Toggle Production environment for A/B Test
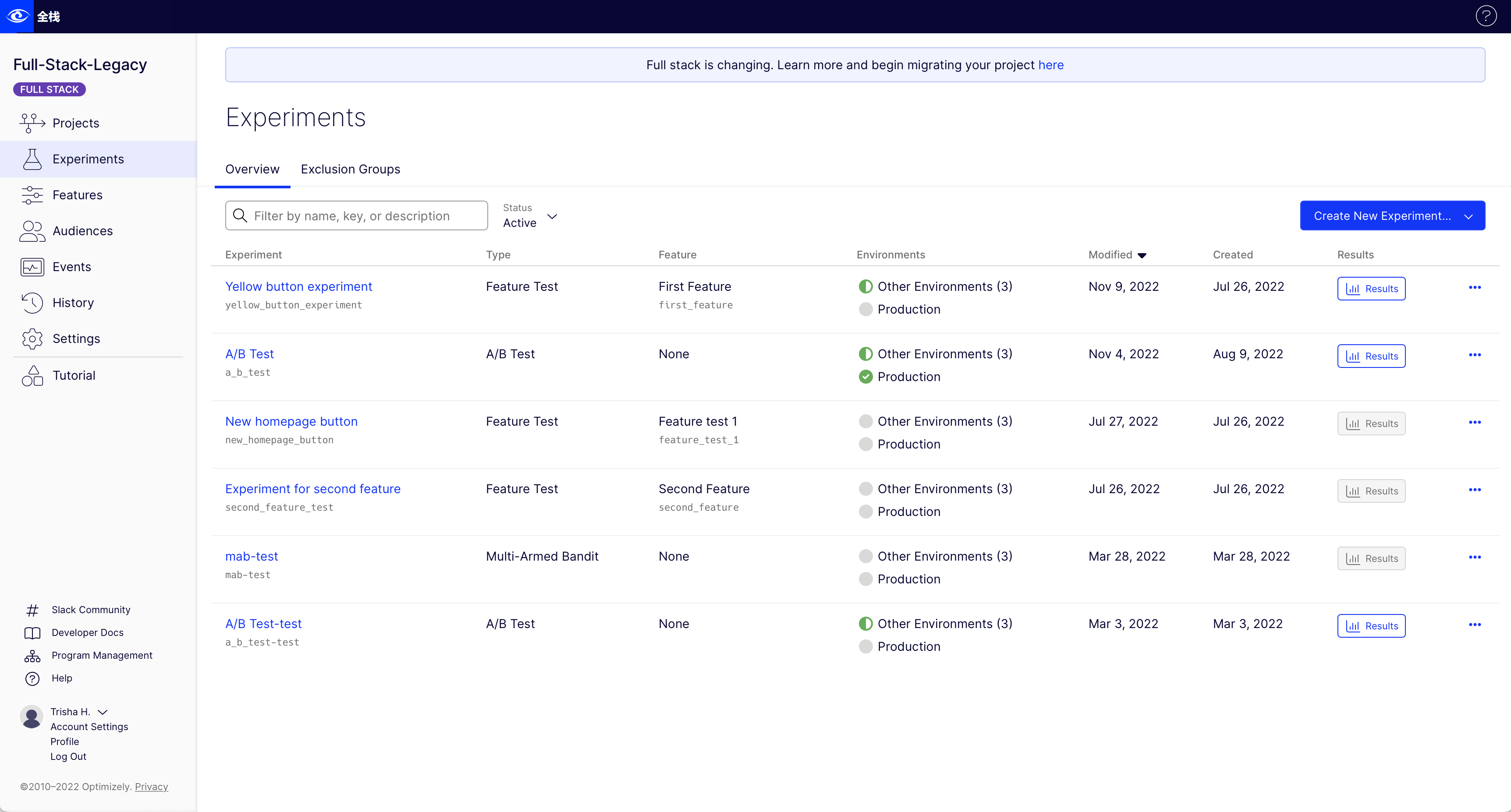1511x812 pixels. 864,376
